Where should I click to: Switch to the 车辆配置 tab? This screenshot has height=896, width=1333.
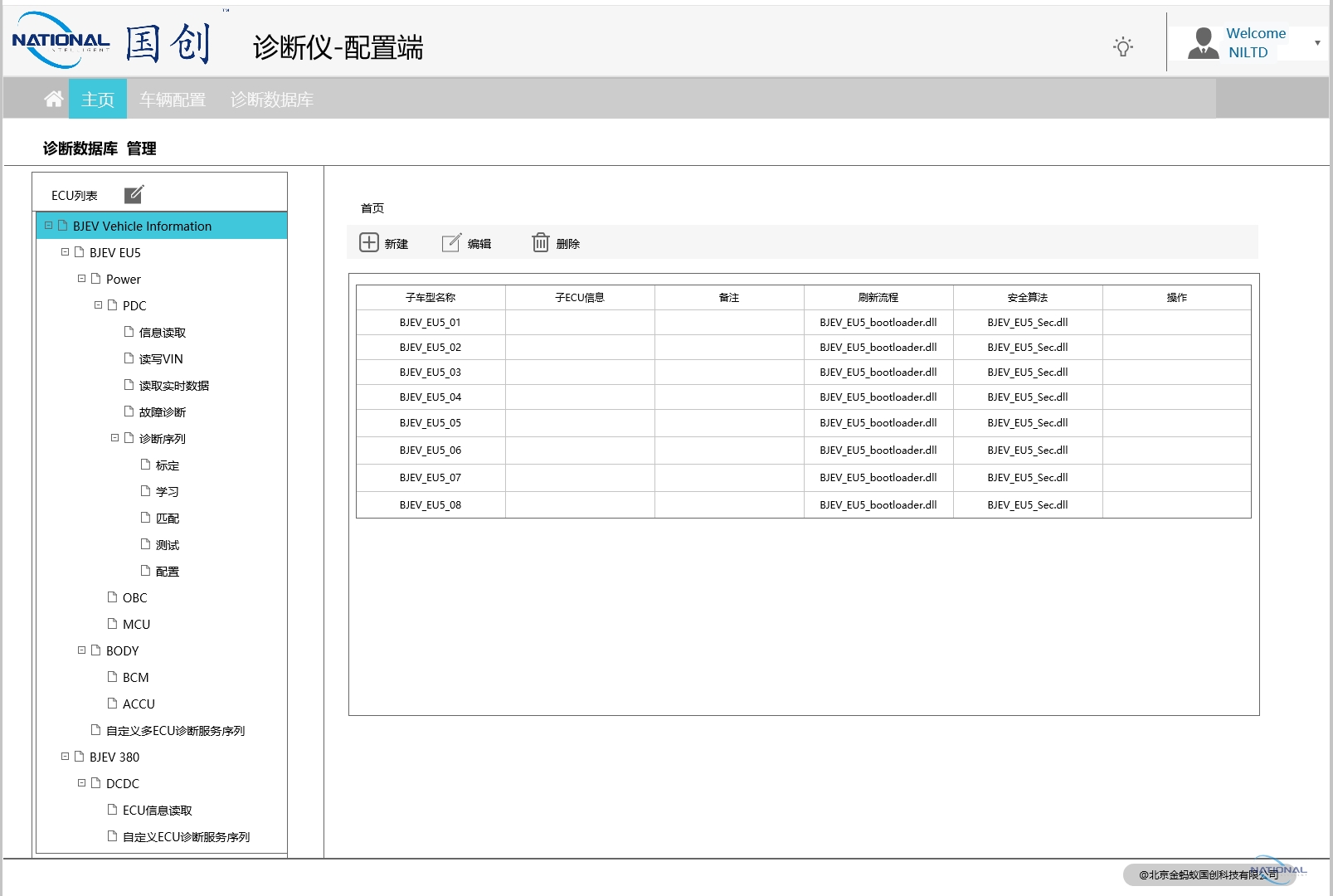click(x=173, y=100)
